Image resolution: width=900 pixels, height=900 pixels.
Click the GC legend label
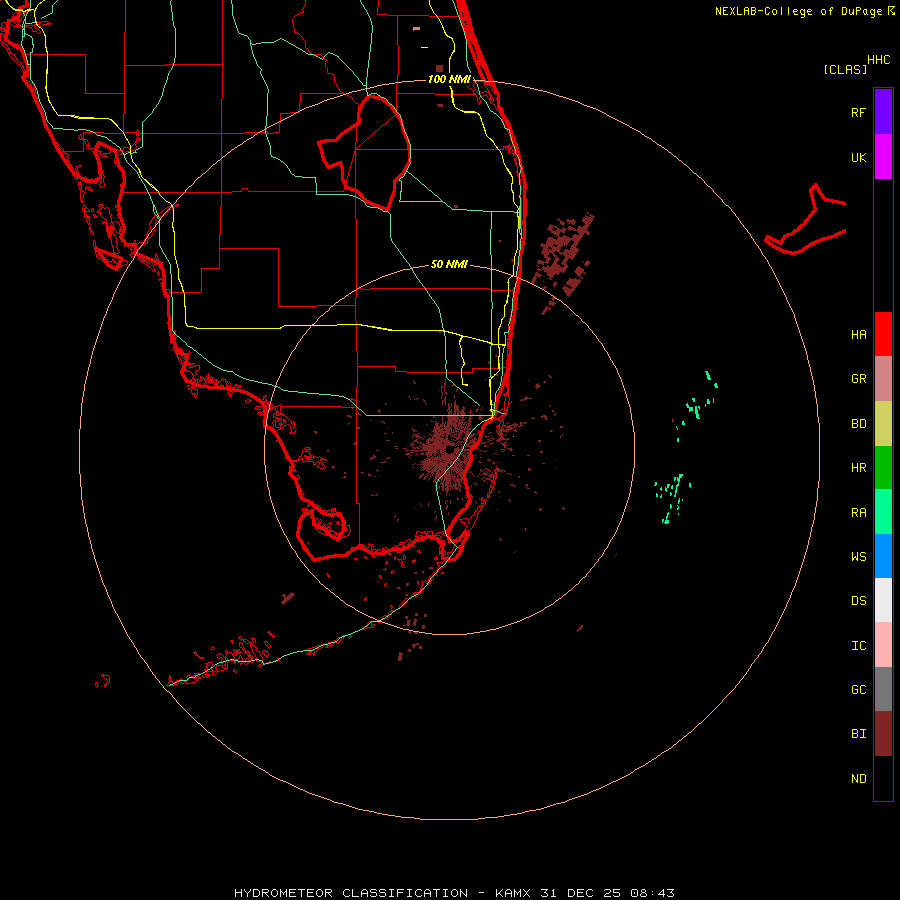coord(858,689)
